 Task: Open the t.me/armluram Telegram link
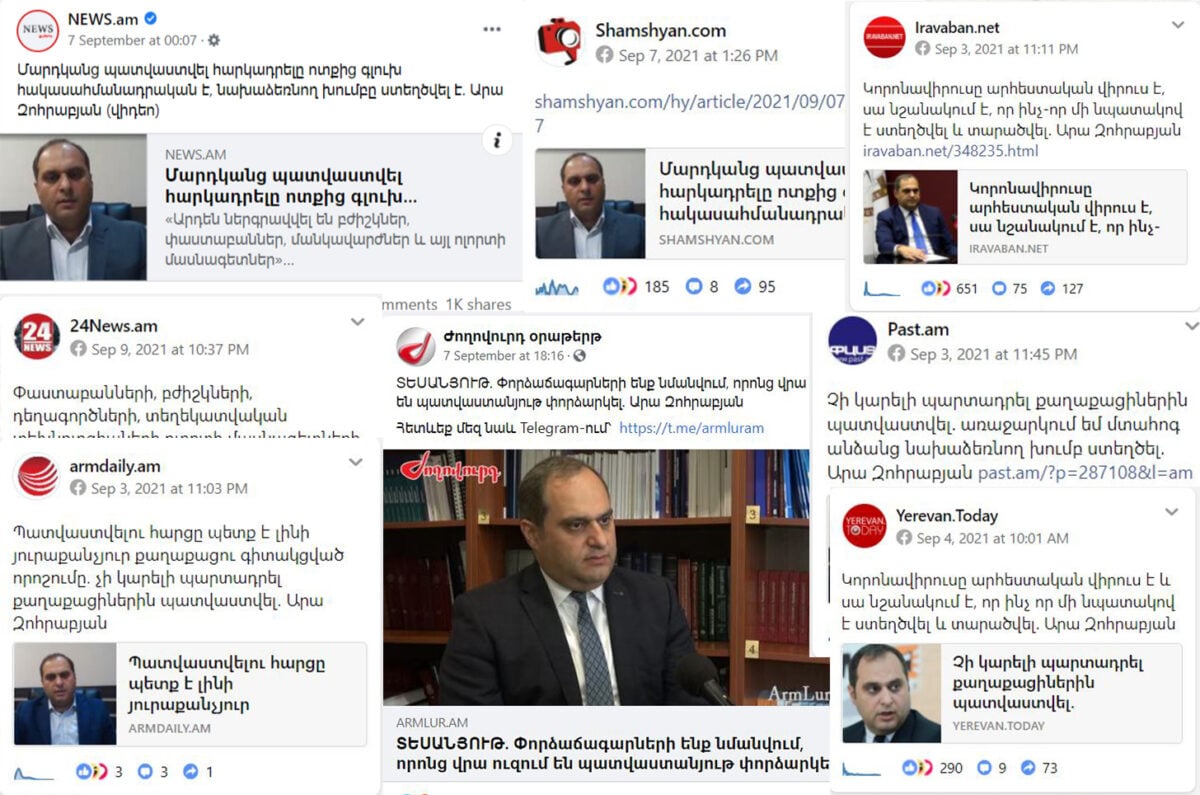tap(691, 428)
